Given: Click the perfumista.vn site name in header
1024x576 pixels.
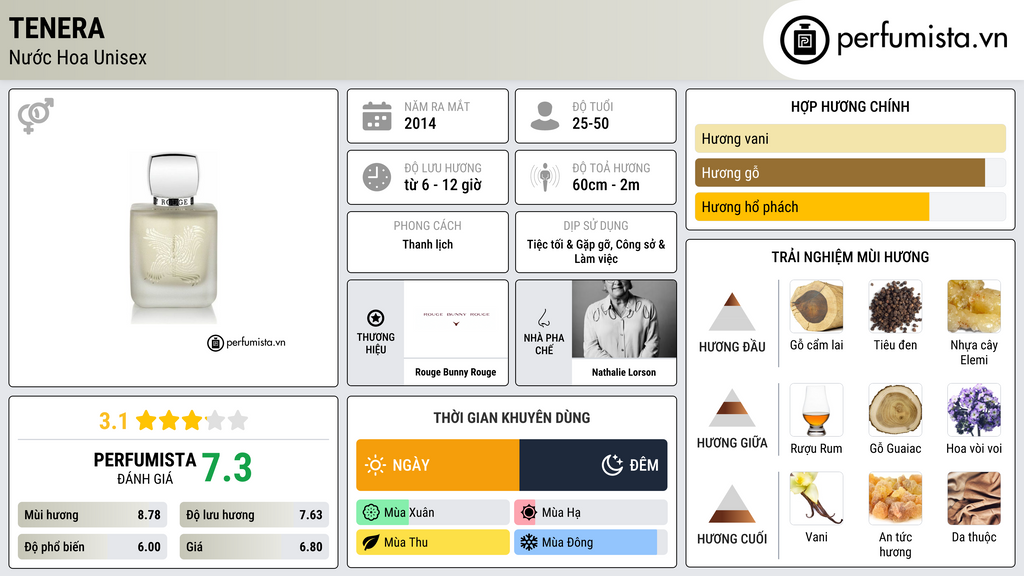Looking at the screenshot, I should click(x=922, y=39).
